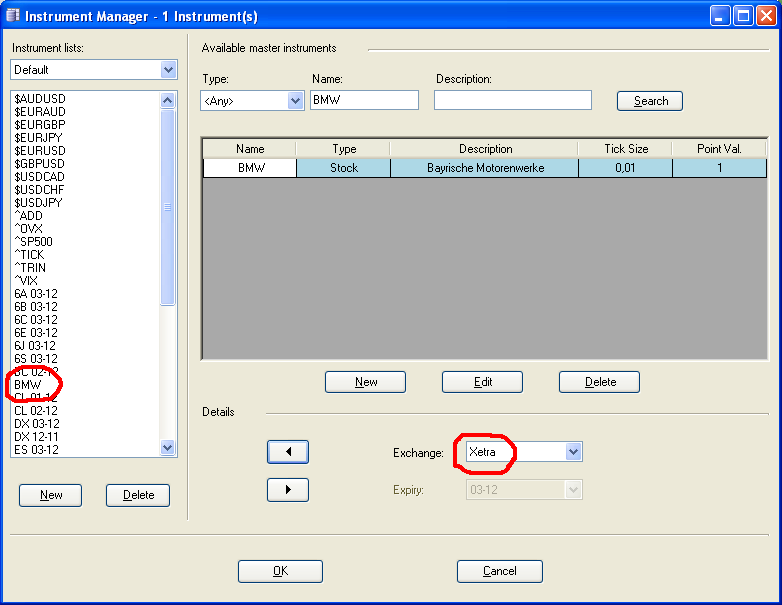Select $EURGBP in the instrument list
This screenshot has height=605, width=782.
40,125
